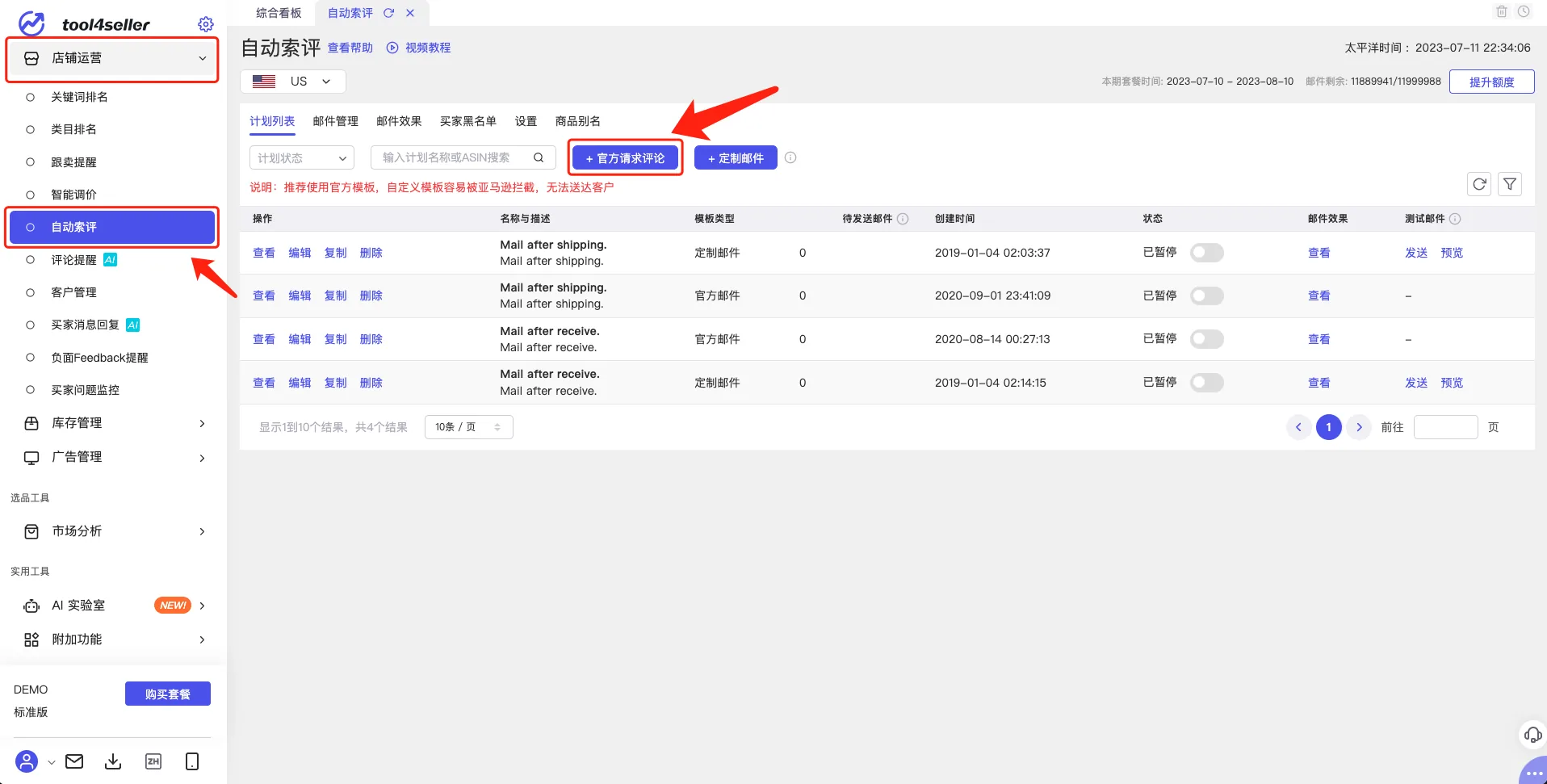
Task: Toggle status for 2020-08-14 00:27:13 plan
Action: pos(1206,339)
